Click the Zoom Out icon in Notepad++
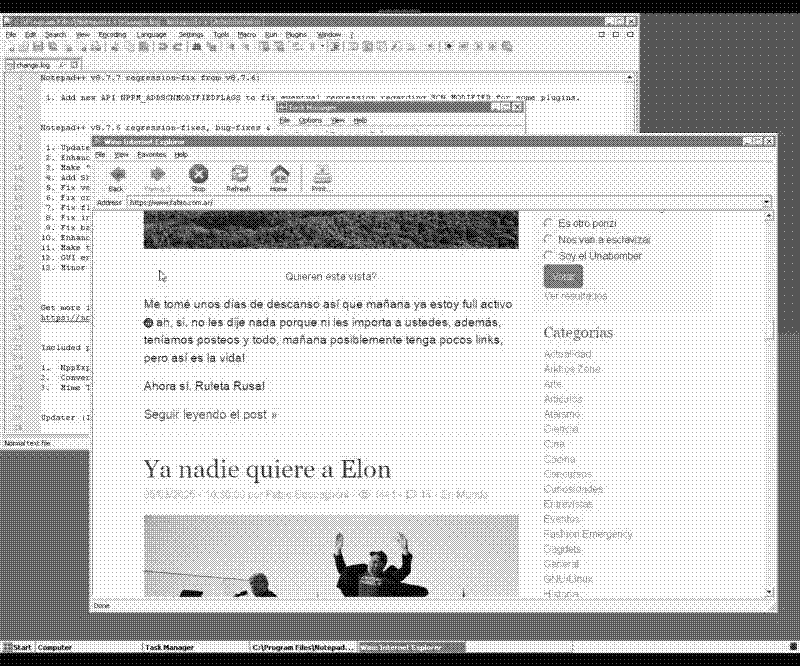Screen dimensions: 800x666 pyautogui.click(x=245, y=47)
